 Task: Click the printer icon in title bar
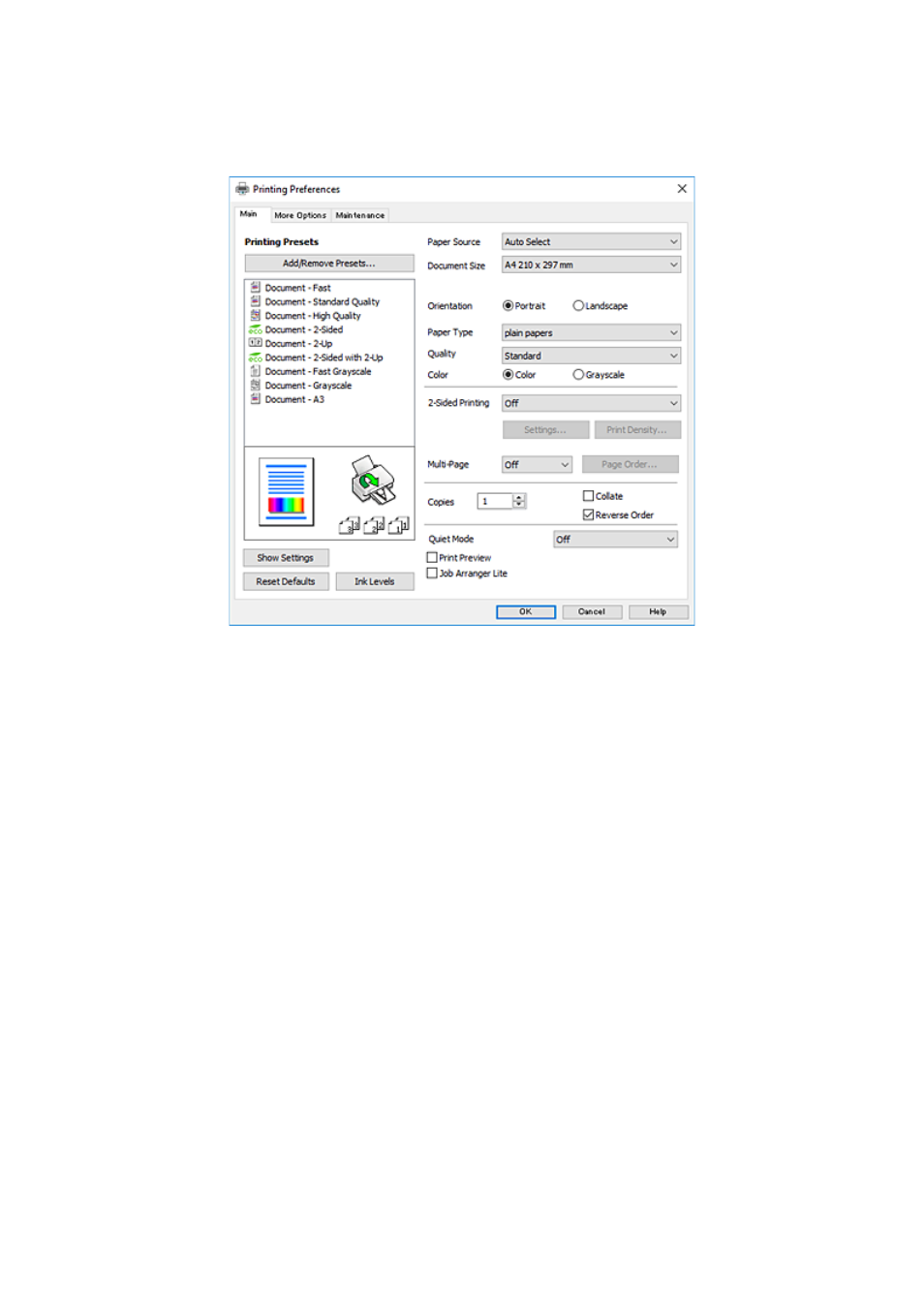tap(242, 189)
